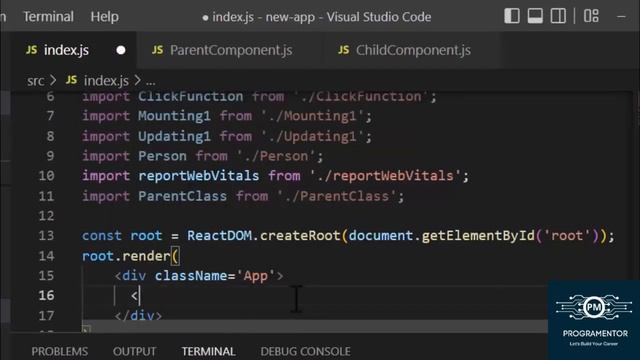Click className='App' attribute on line 15

(x=215, y=276)
